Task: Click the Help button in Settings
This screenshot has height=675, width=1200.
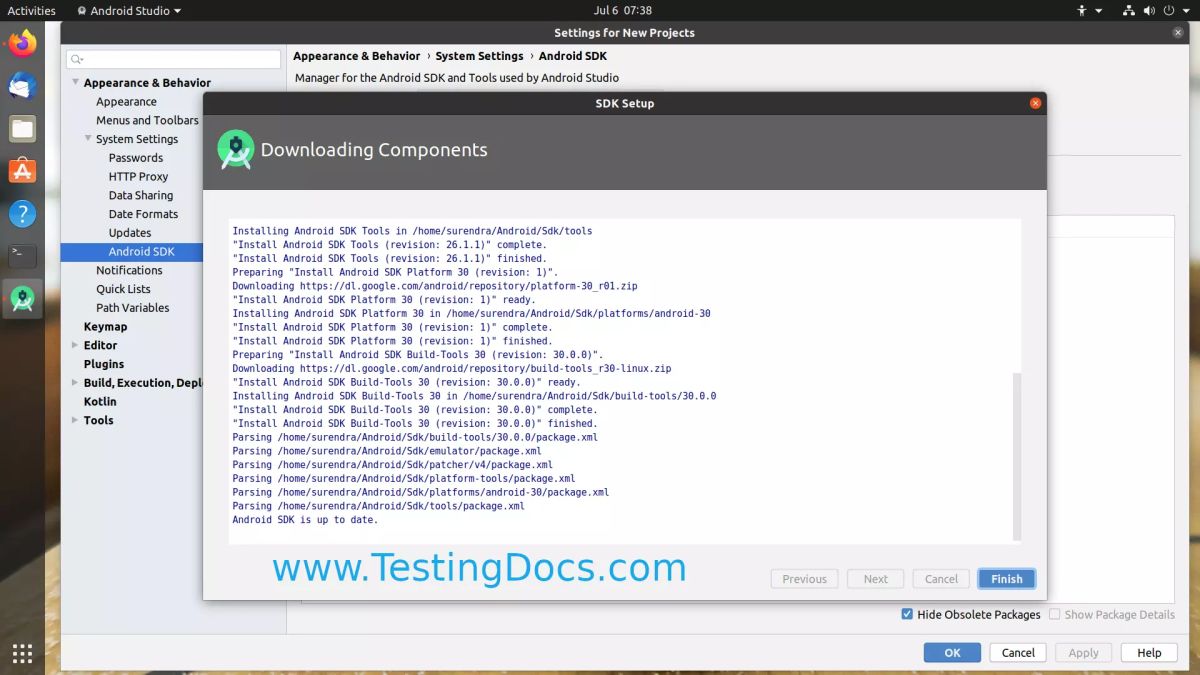Action: pos(1149,652)
